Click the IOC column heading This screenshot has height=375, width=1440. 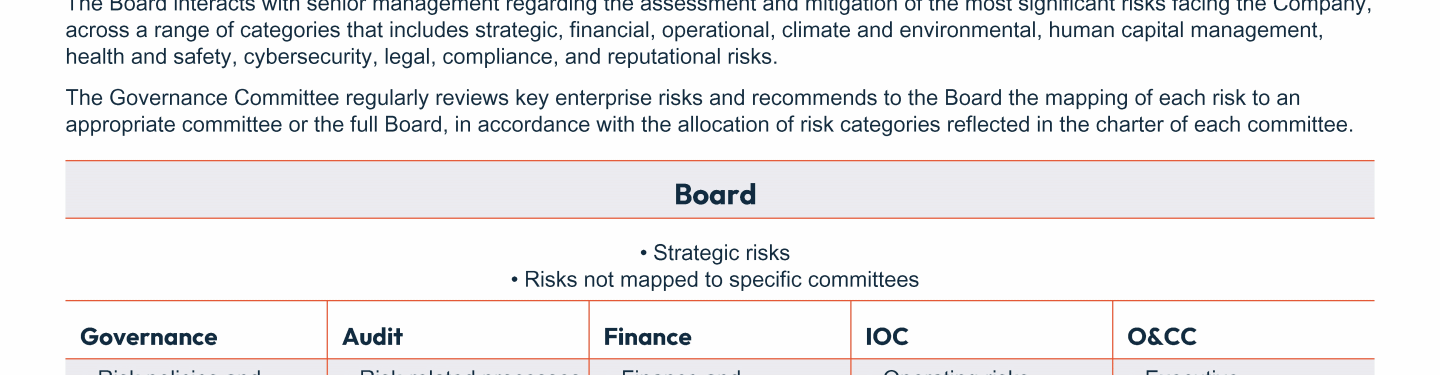(x=887, y=337)
